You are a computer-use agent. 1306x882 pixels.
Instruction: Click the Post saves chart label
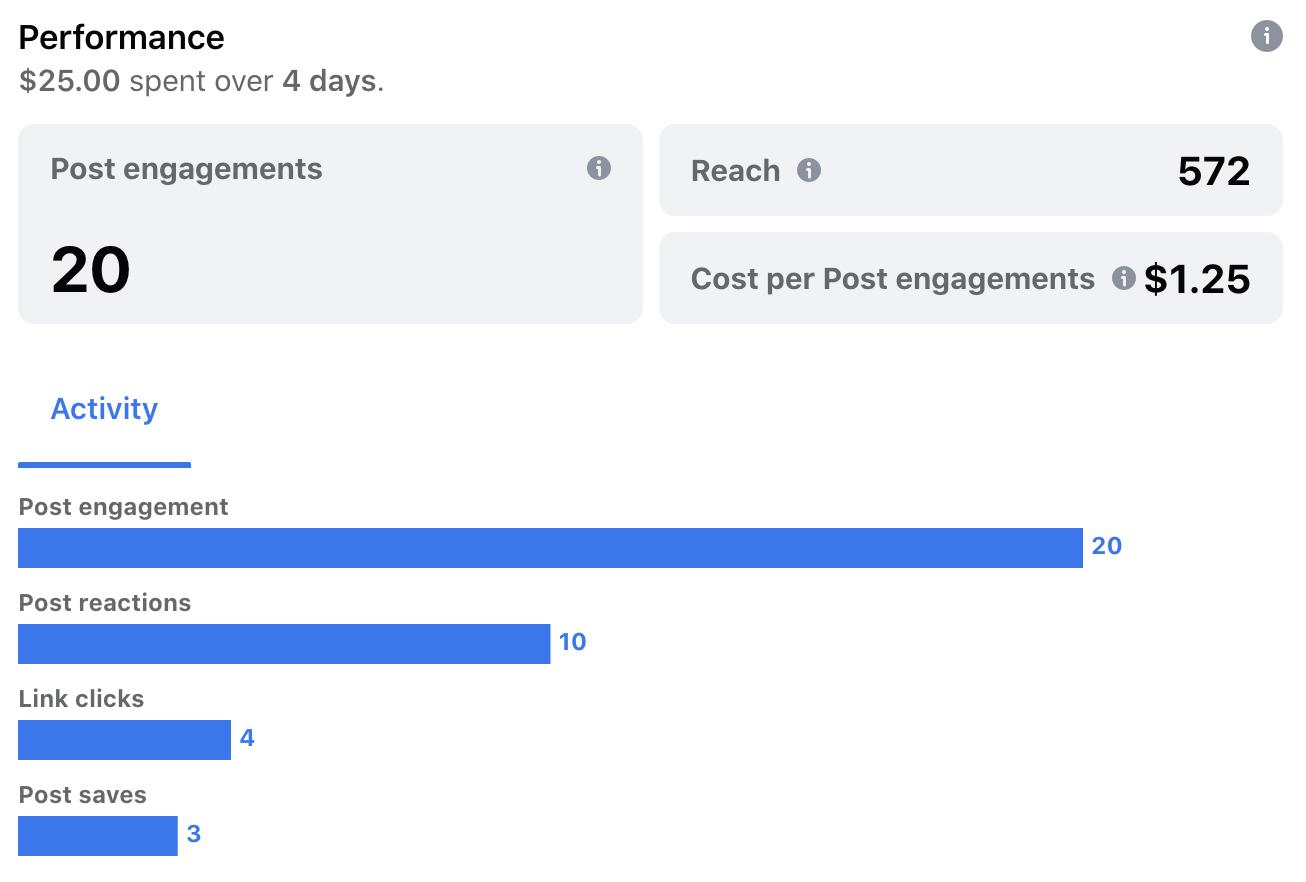(82, 795)
